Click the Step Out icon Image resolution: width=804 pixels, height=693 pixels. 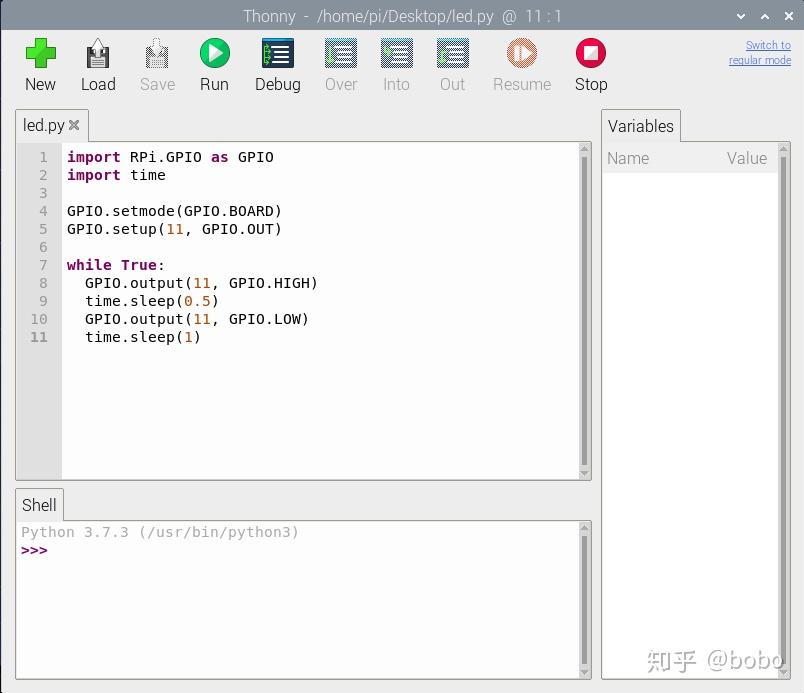tap(452, 54)
